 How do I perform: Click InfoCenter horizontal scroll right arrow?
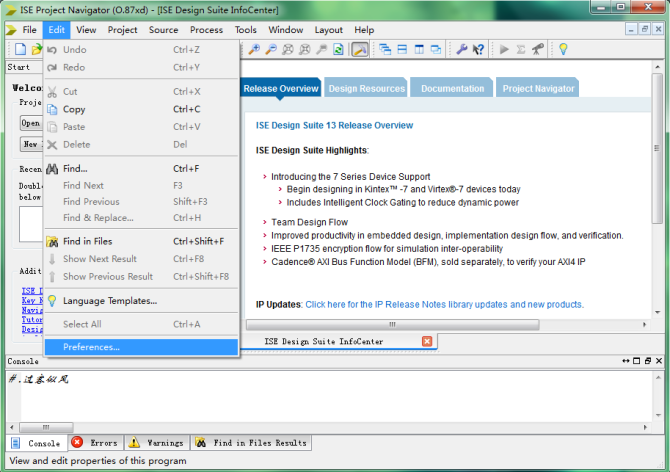point(644,325)
